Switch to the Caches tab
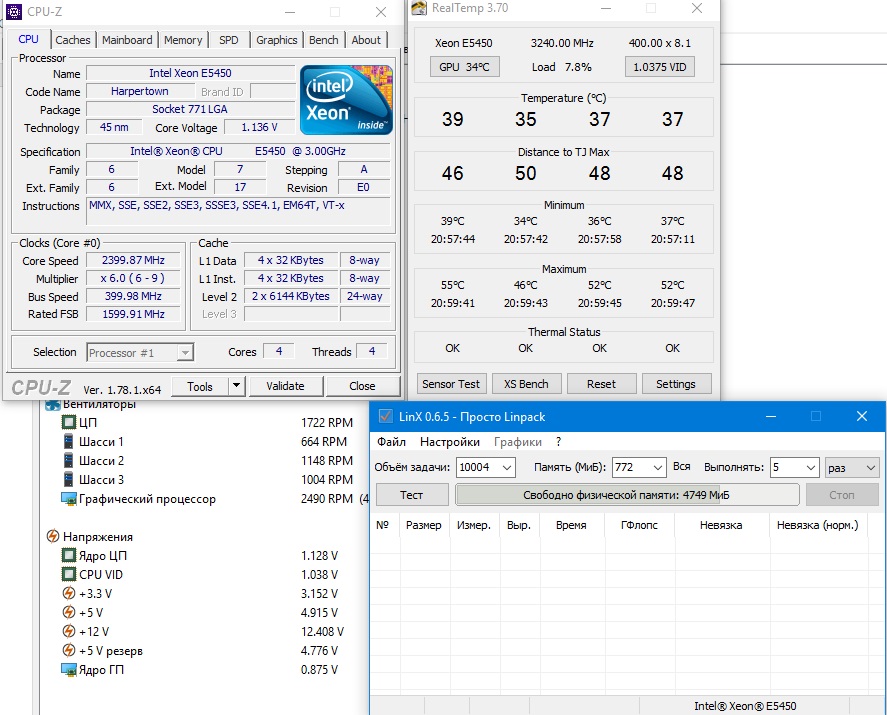 (x=73, y=40)
